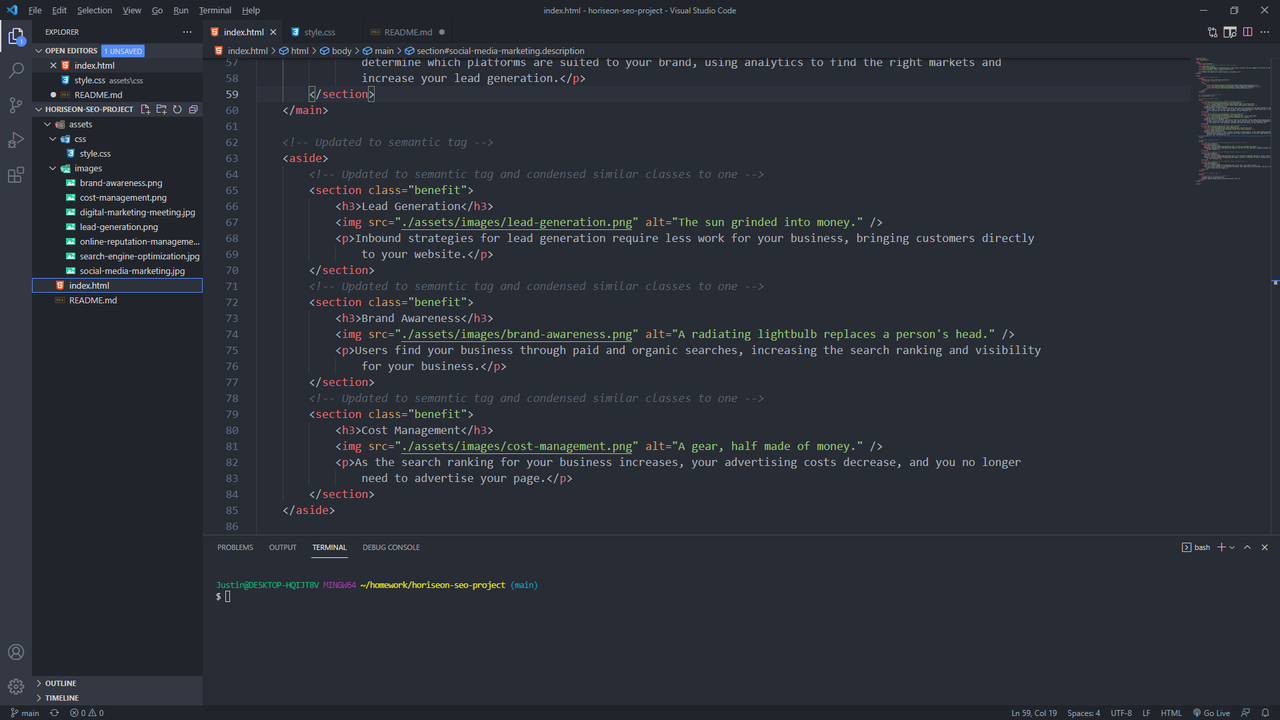This screenshot has height=720, width=1280.
Task: Click Open Changes icon in editor toolbar
Action: point(1213,32)
